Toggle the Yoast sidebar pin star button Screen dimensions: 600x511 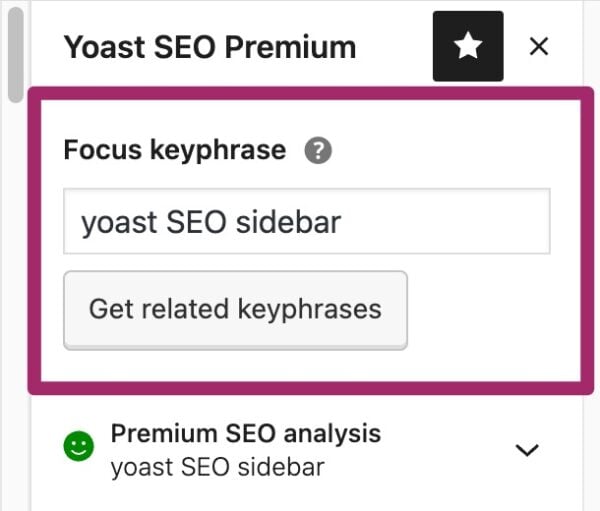(x=468, y=47)
